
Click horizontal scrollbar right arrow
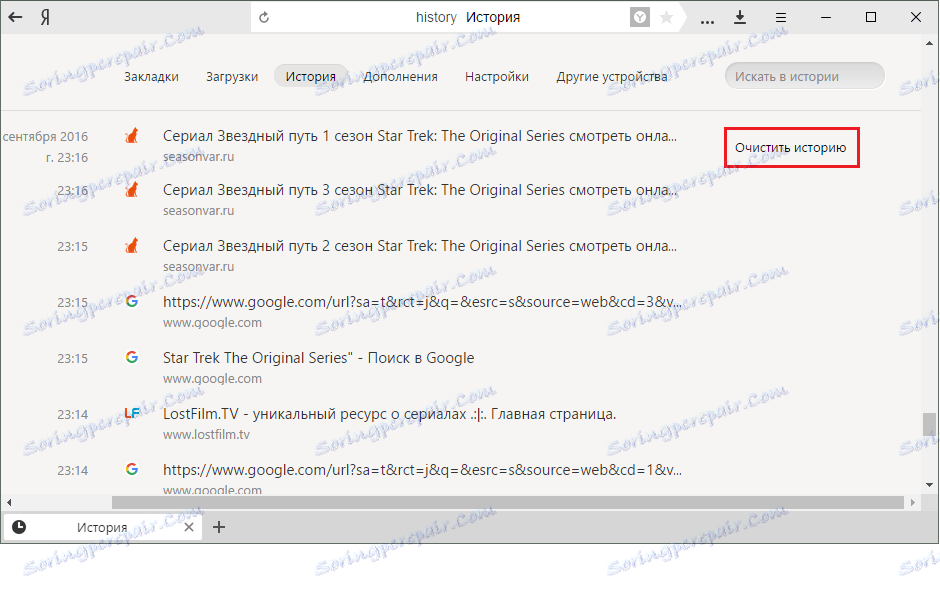click(912, 502)
